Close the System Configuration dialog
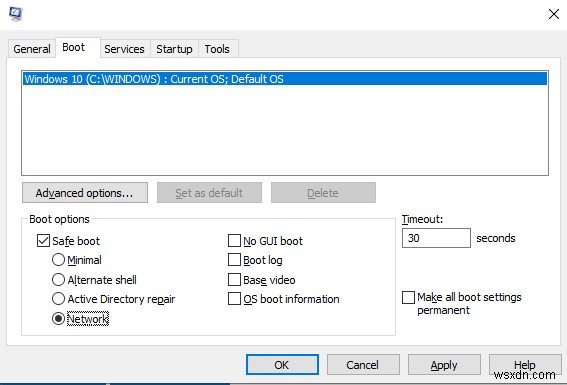The width and height of the screenshot is (567, 385). pyautogui.click(x=554, y=14)
